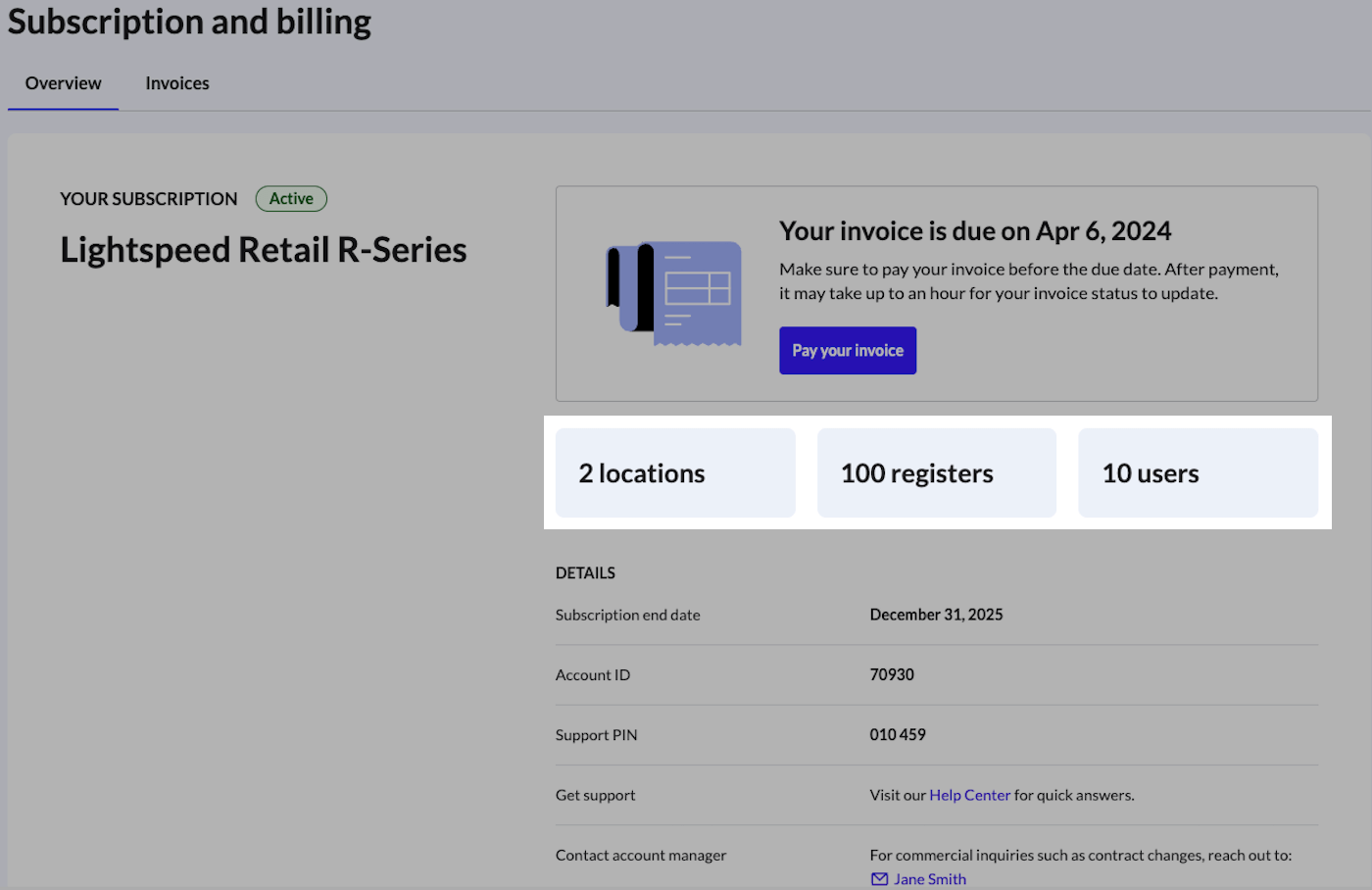This screenshot has width=1372, height=890.
Task: Click the invoice due Apr 6, 2024 heading
Action: point(975,231)
